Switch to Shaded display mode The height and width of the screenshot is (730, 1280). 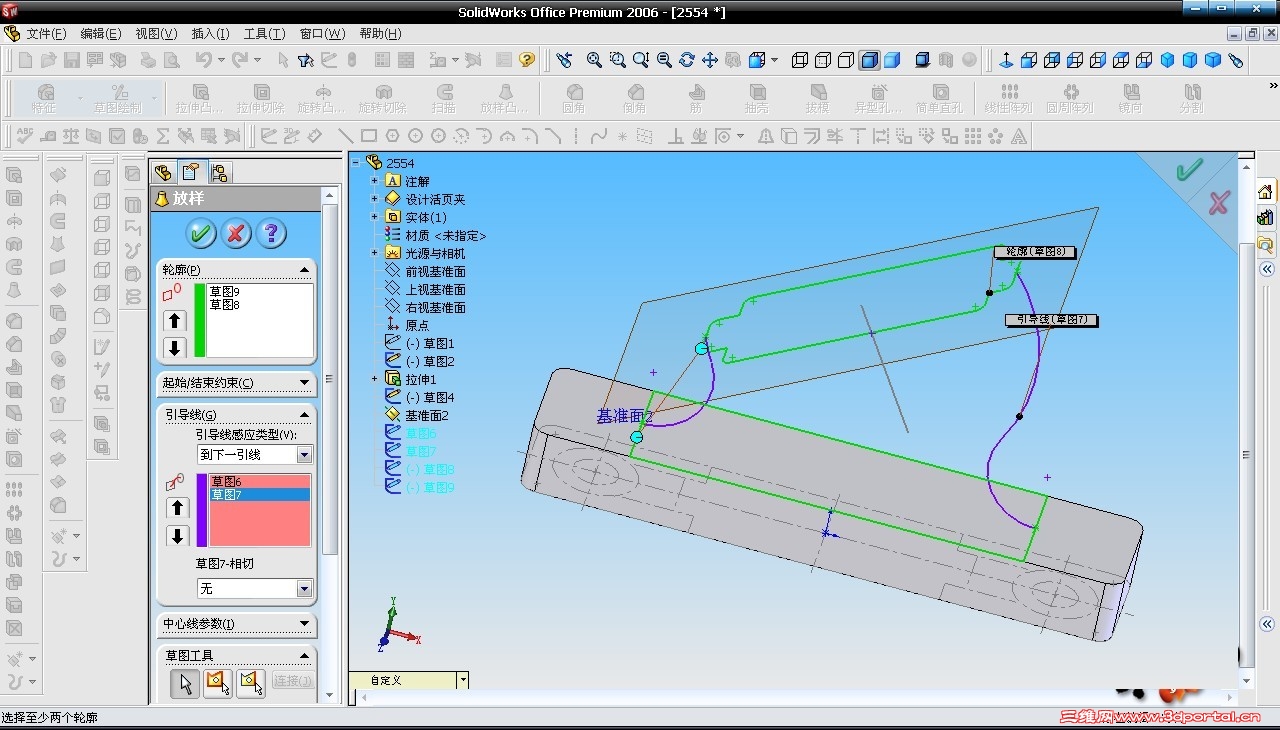click(x=891, y=60)
